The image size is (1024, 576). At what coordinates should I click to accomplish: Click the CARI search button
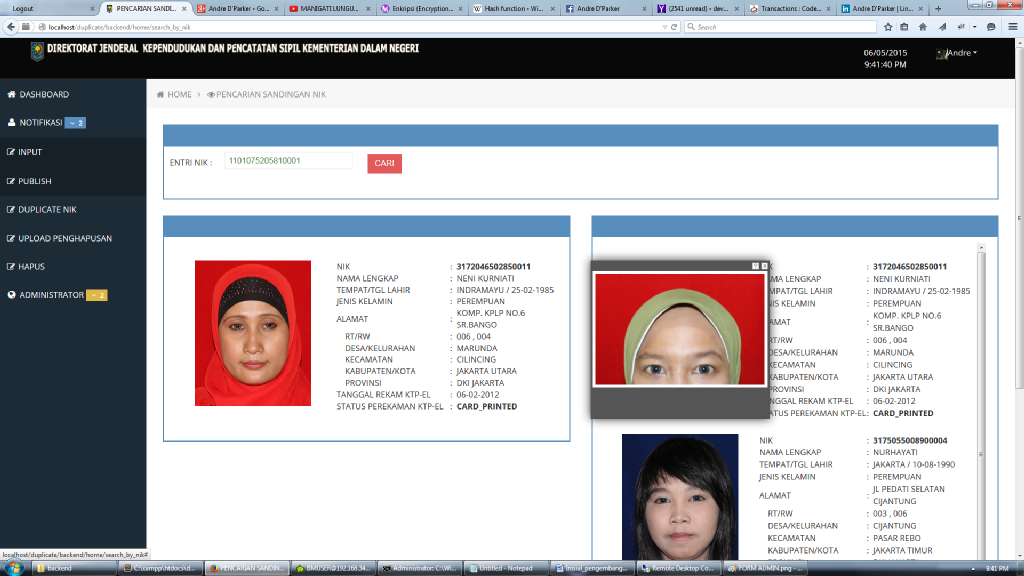[x=384, y=163]
